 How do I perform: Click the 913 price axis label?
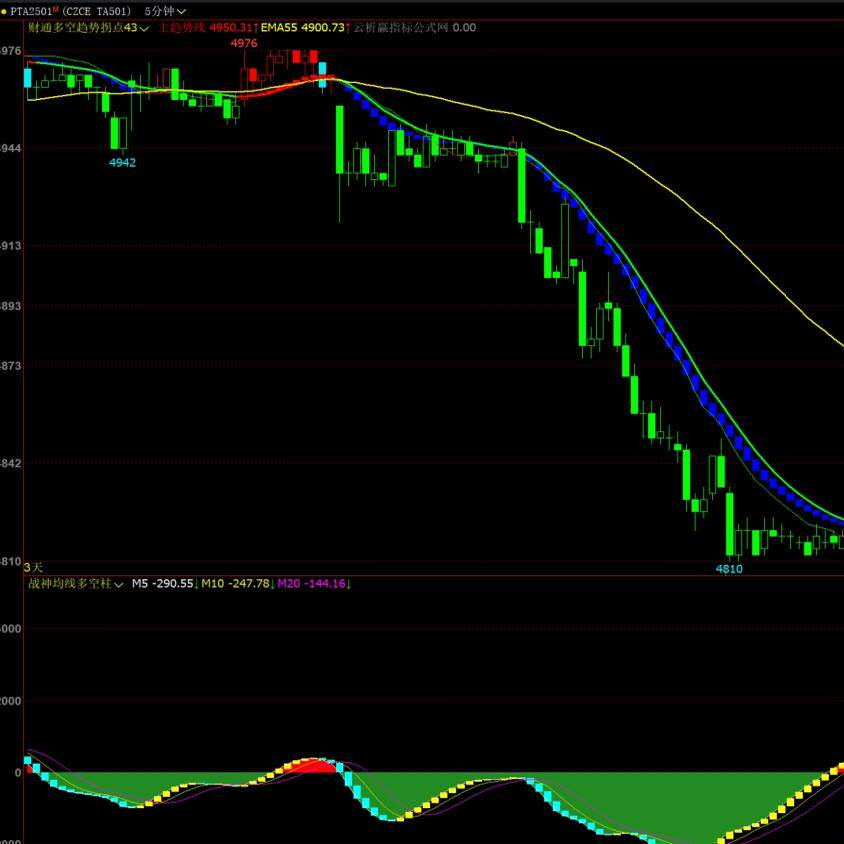coord(11,246)
